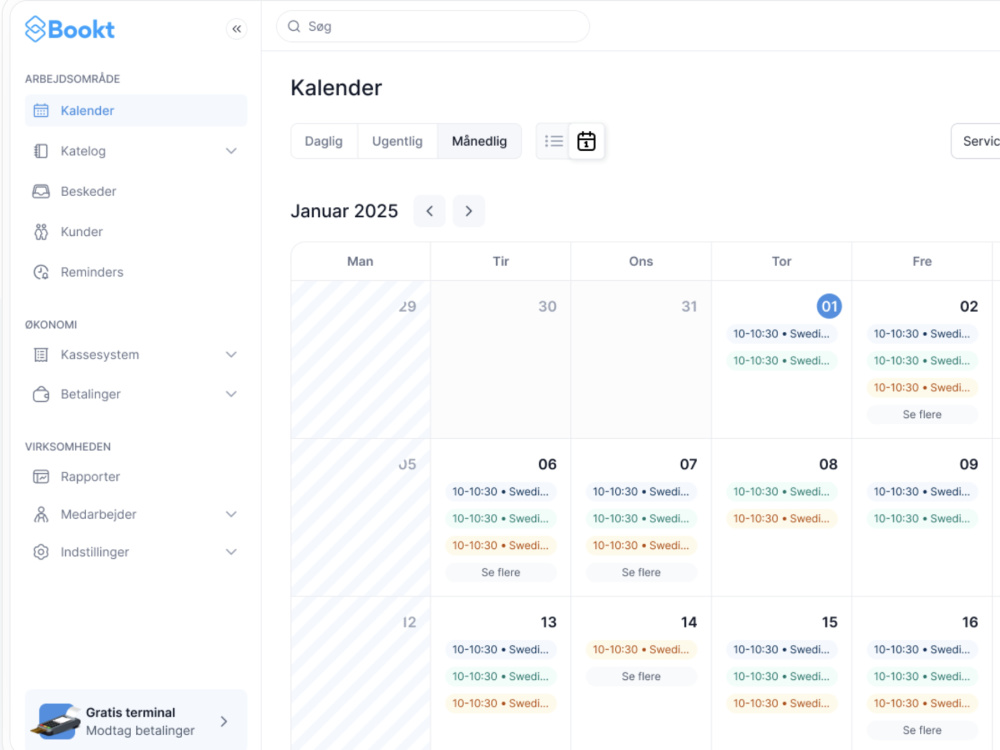This screenshot has width=1000, height=750.
Task: Open green event on day 06
Action: 501,518
